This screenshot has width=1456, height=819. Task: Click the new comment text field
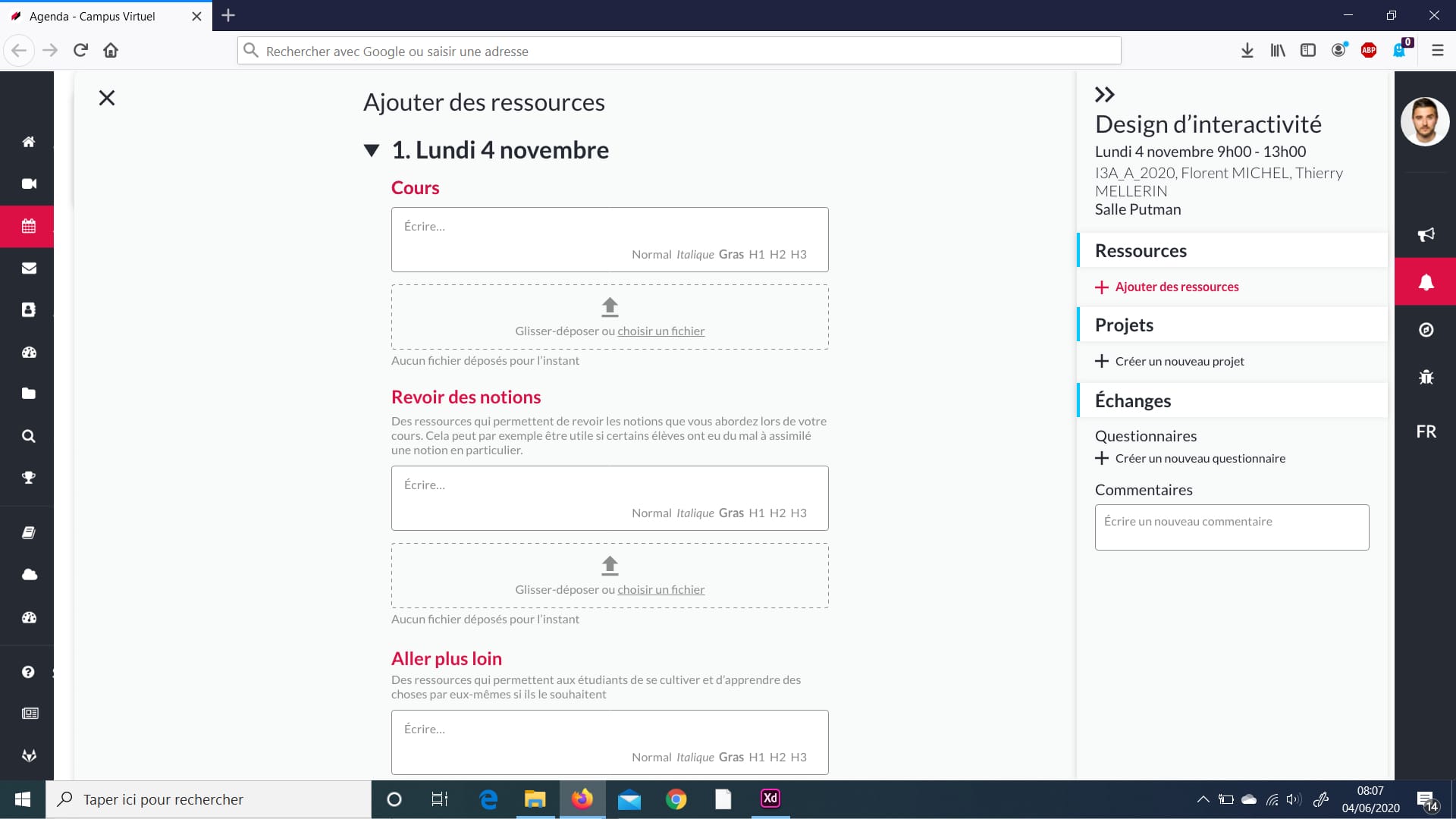click(x=1232, y=527)
